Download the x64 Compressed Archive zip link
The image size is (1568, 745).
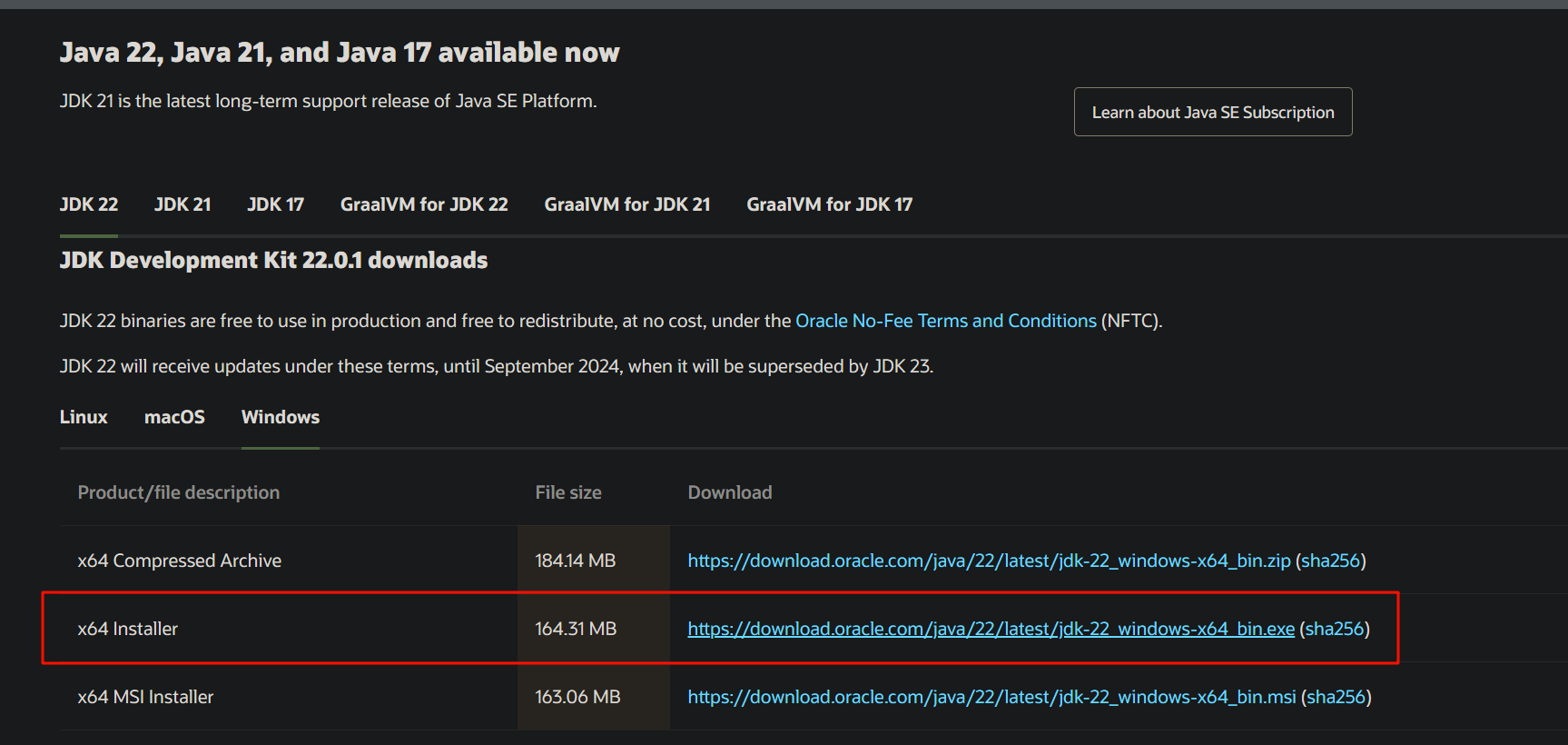tap(989, 561)
